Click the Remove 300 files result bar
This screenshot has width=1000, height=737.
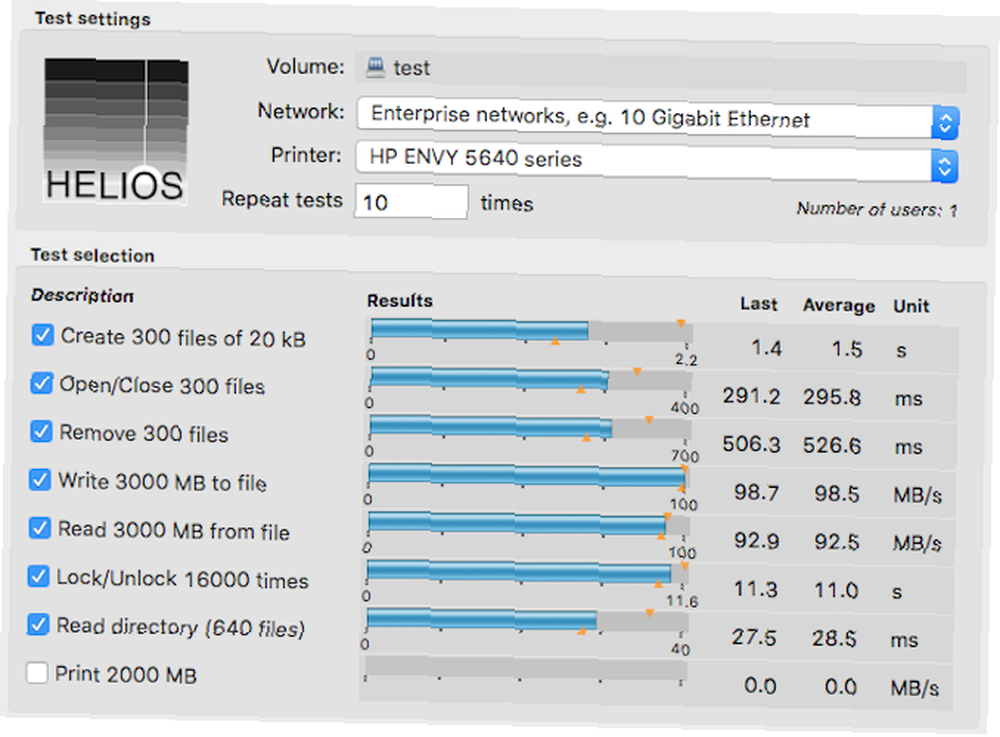tap(529, 428)
